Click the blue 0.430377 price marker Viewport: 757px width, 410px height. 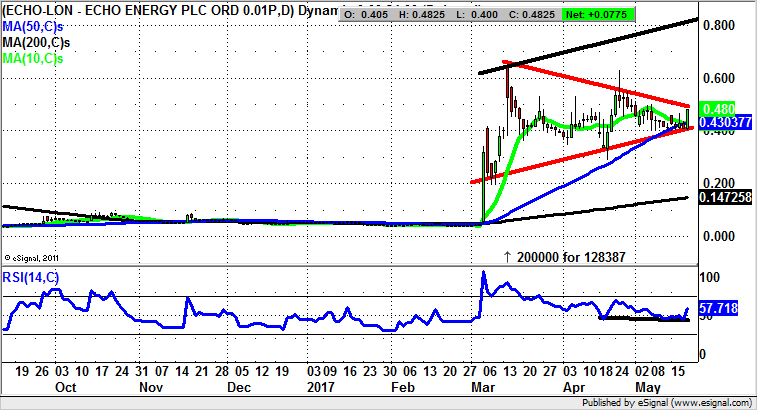(x=721, y=121)
